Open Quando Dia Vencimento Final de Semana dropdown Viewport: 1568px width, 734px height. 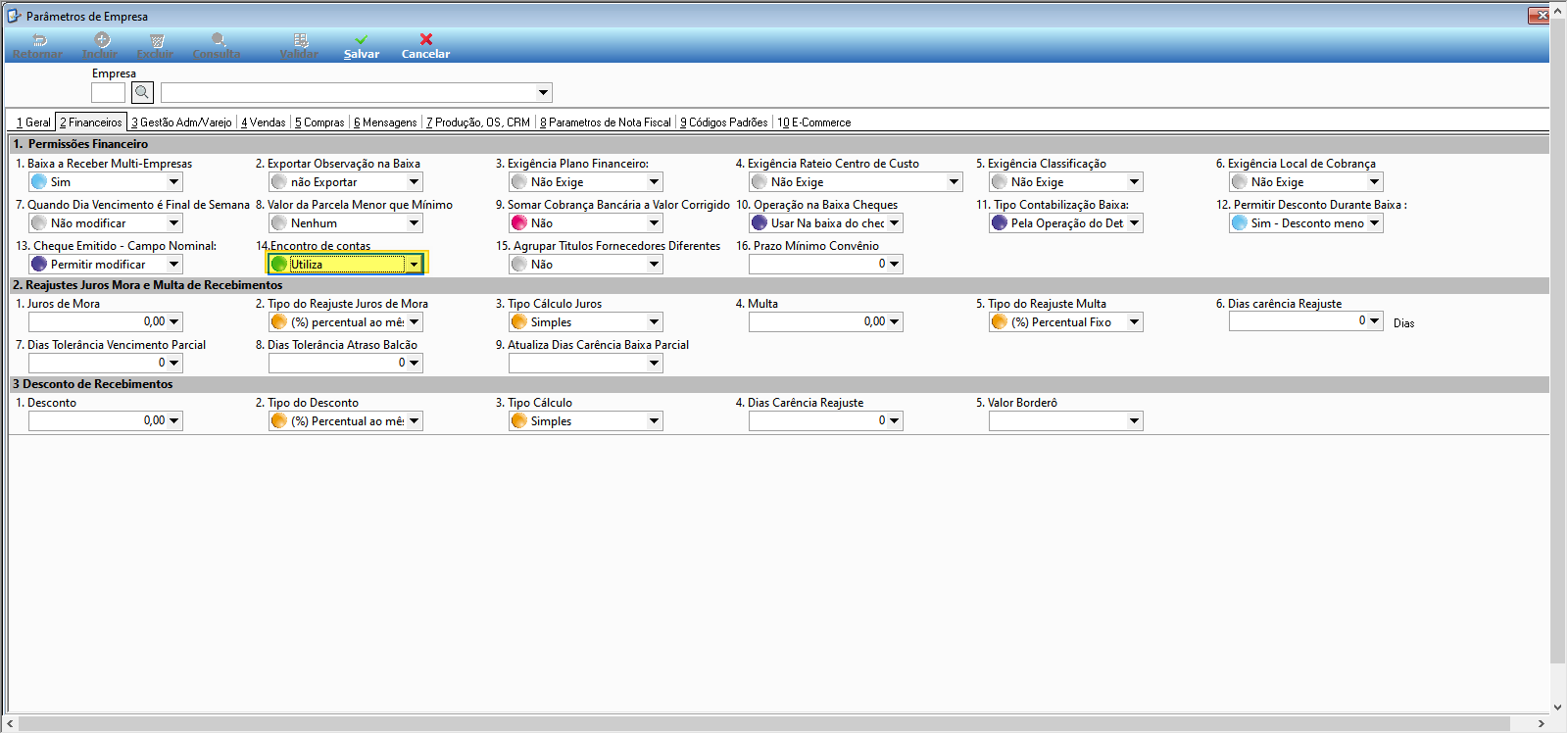[x=174, y=223]
